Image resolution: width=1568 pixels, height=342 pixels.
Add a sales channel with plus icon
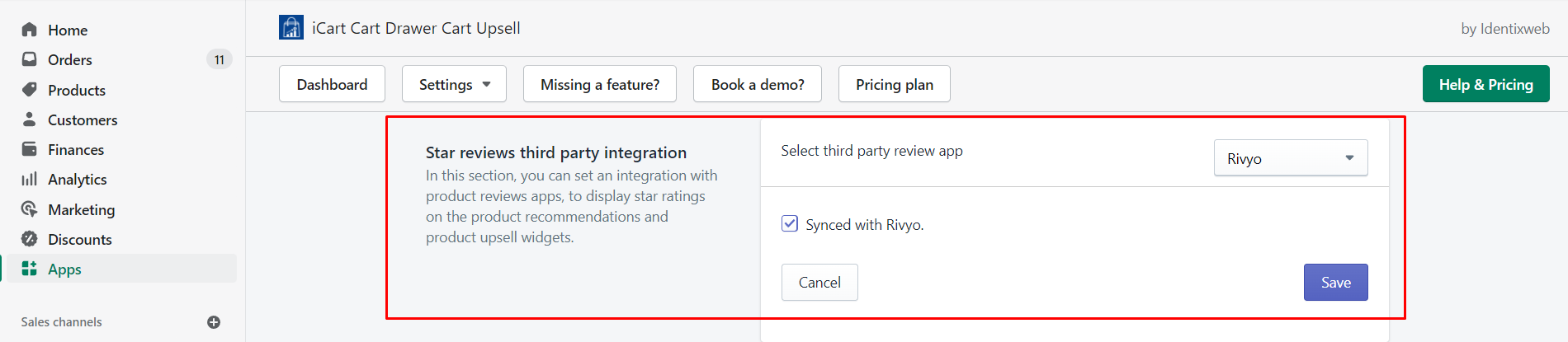[214, 322]
